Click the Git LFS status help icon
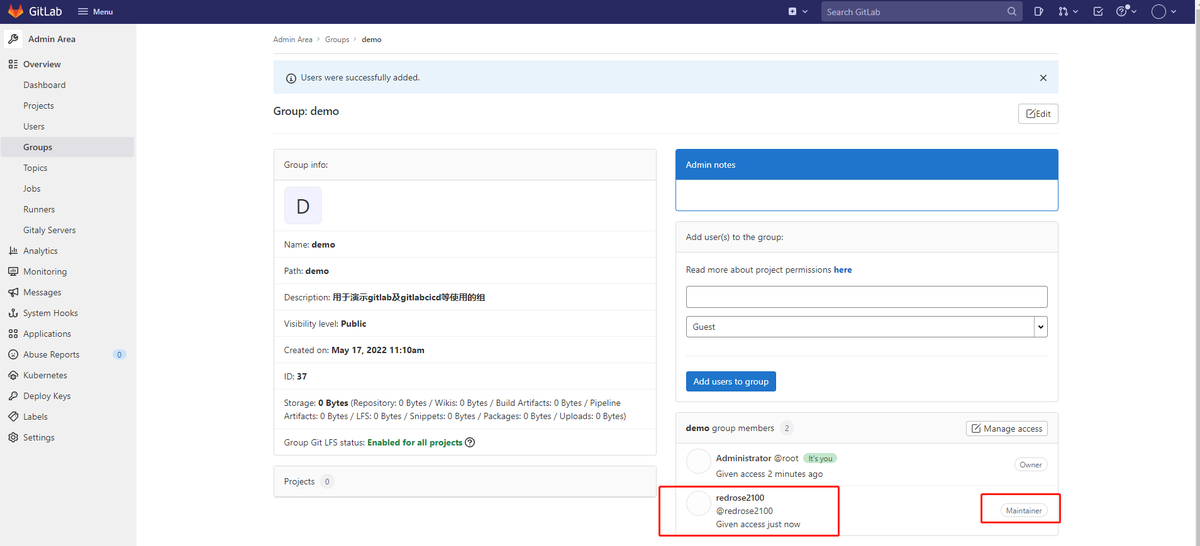Viewport: 1200px width, 546px height. click(470, 442)
